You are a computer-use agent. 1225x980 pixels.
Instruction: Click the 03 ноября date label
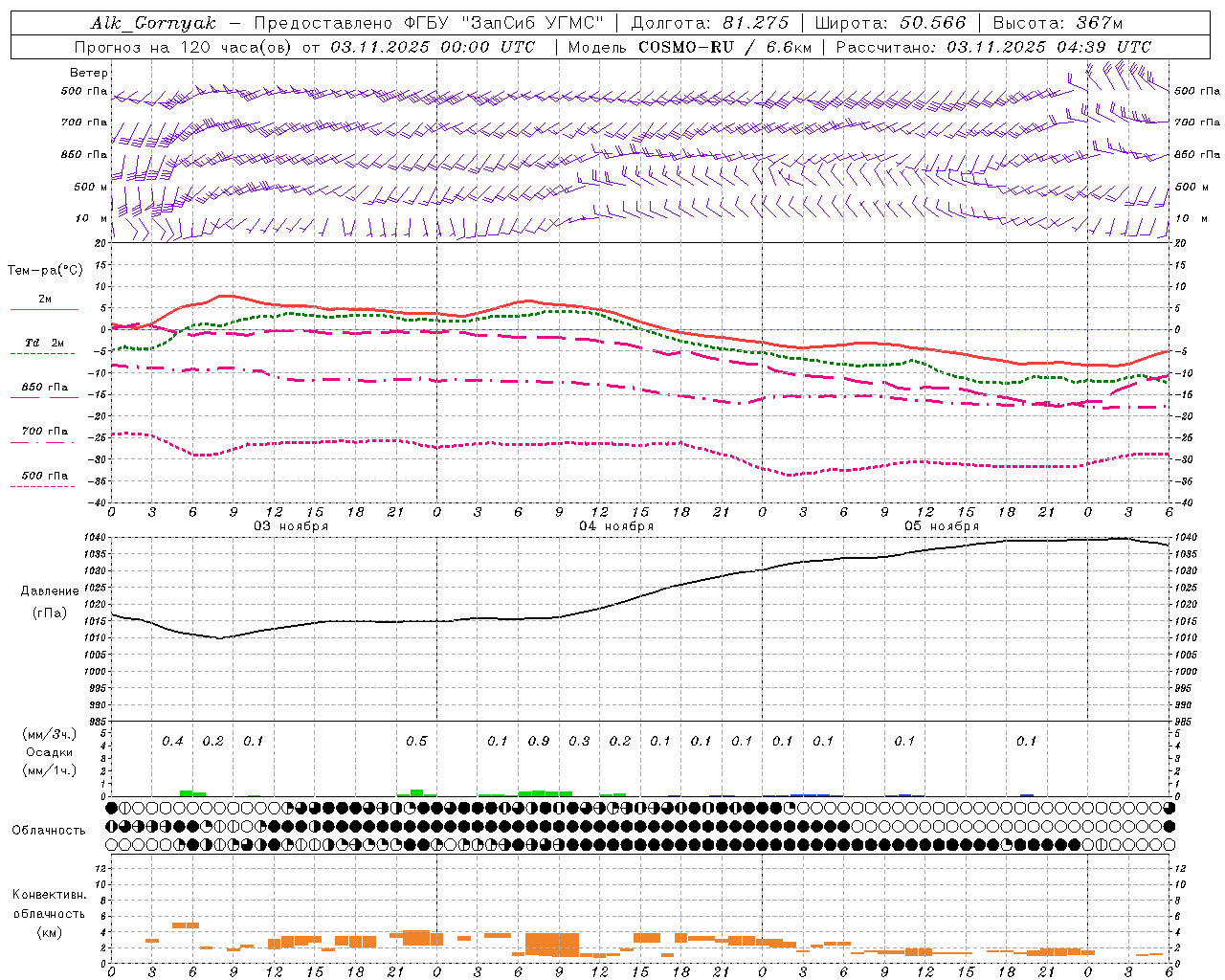point(290,526)
